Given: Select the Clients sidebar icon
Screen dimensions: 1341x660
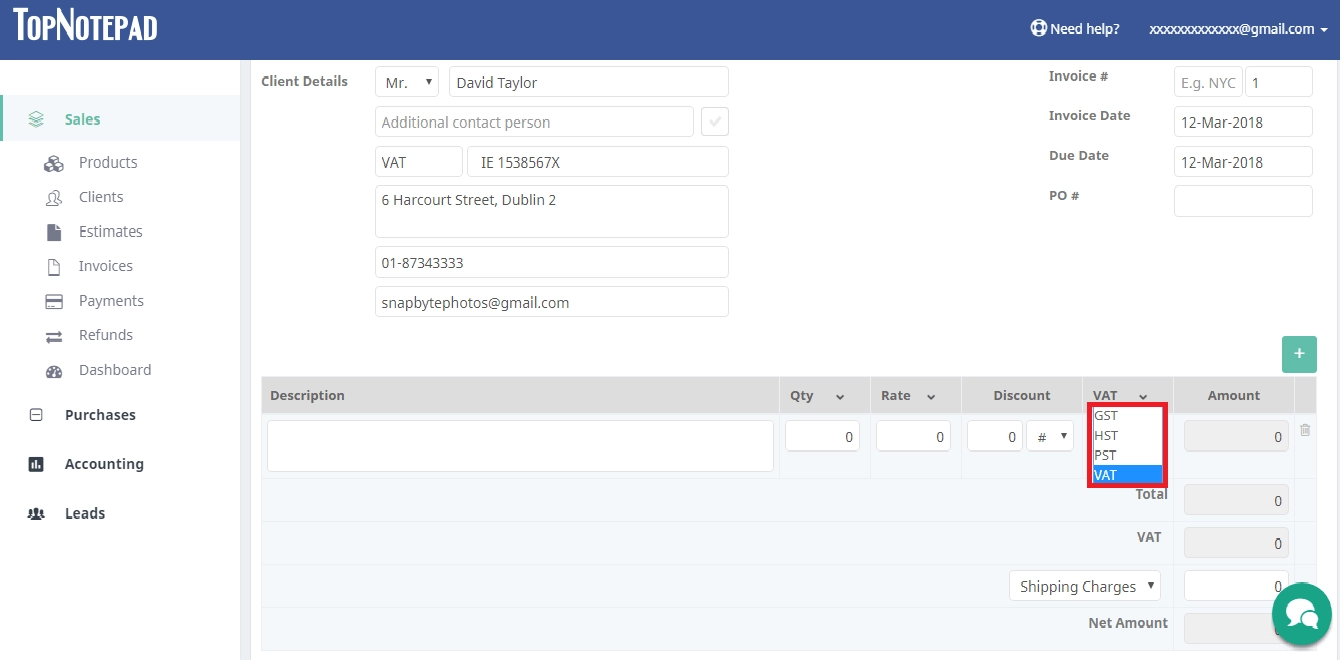Looking at the screenshot, I should pos(54,197).
